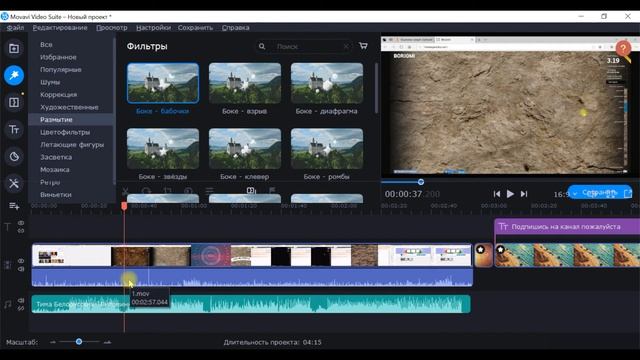Open the Import media tab icon
The height and width of the screenshot is (360, 640).
click(14, 49)
